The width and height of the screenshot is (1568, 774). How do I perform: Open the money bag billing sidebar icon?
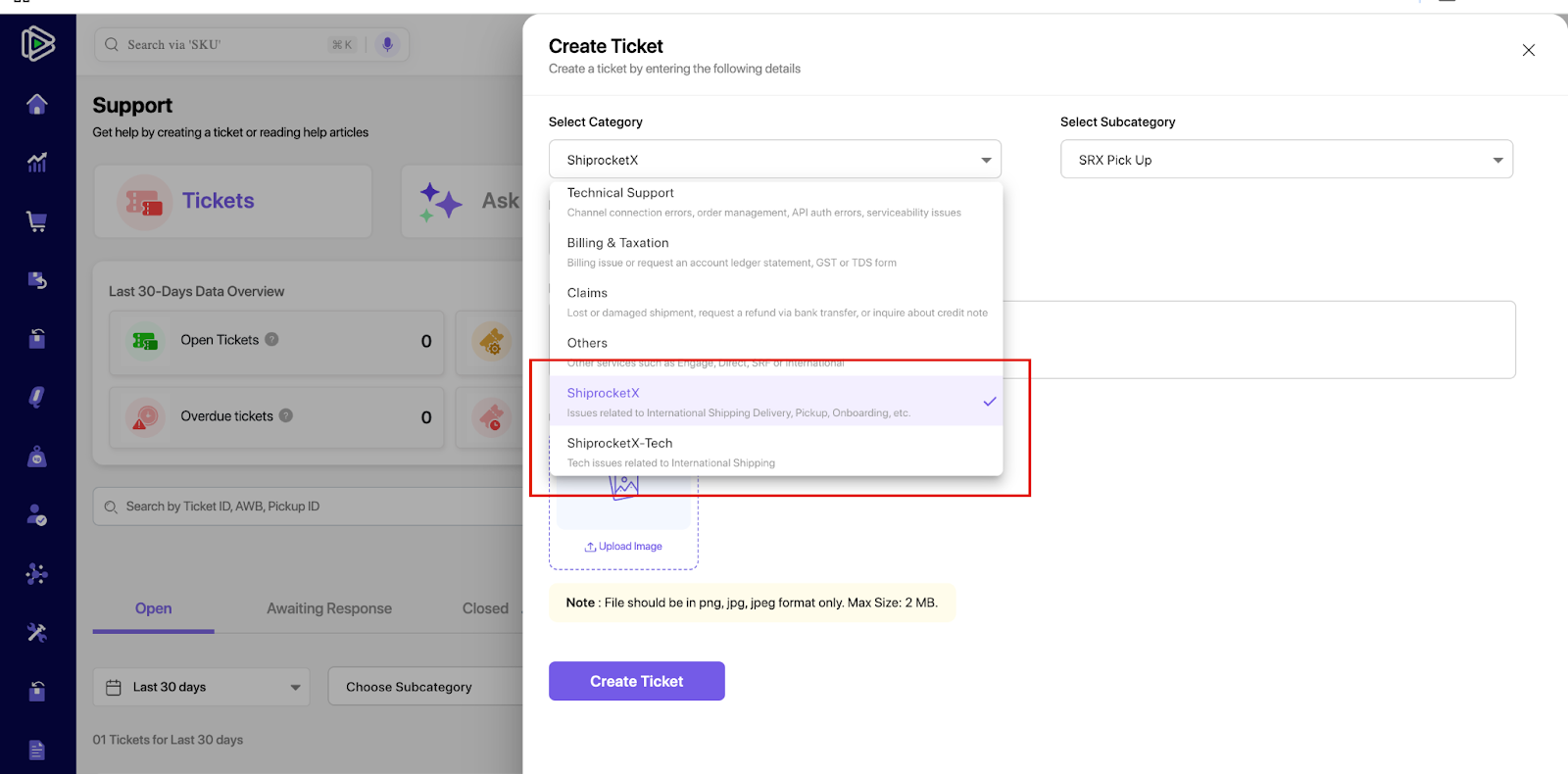tap(37, 457)
